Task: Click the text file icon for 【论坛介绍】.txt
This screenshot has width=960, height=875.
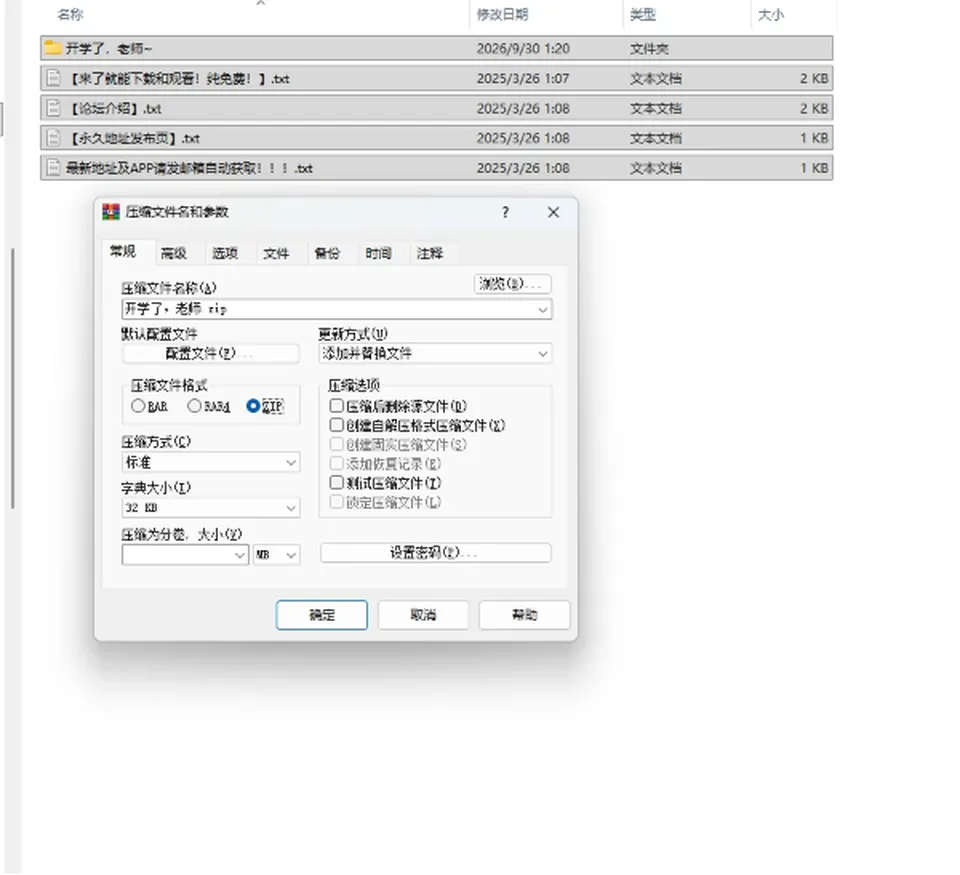Action: coord(54,108)
